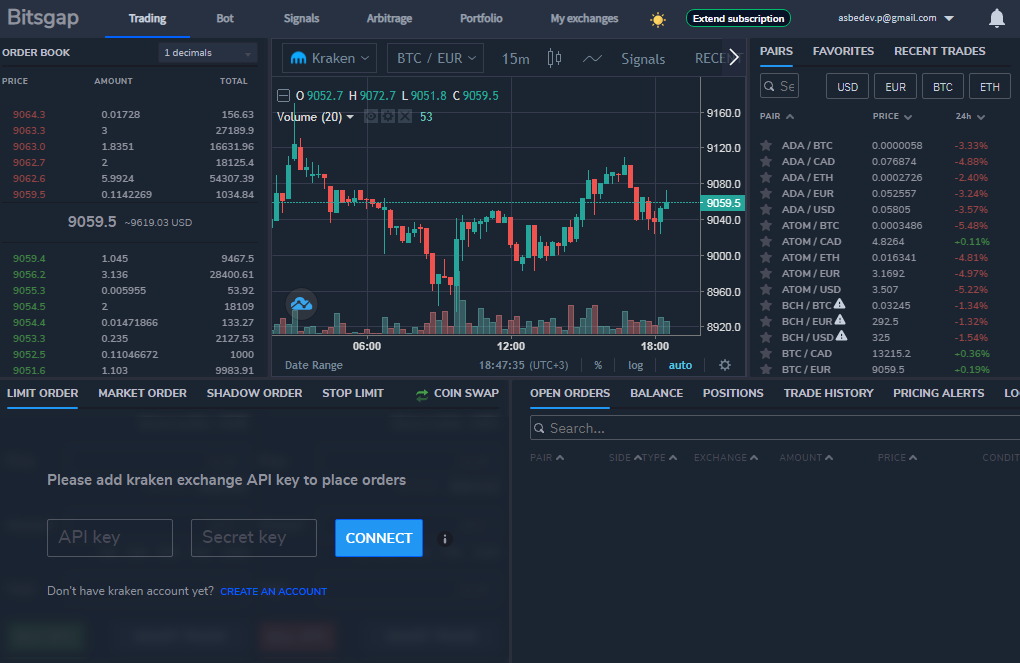Image resolution: width=1020 pixels, height=663 pixels.
Task: Open the Signals nav menu
Action: point(301,18)
